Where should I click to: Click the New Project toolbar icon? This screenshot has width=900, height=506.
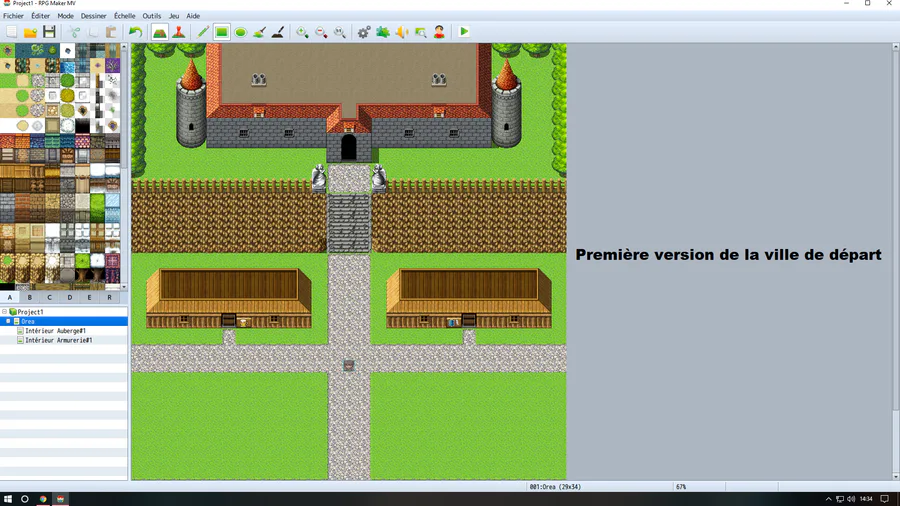(11, 32)
